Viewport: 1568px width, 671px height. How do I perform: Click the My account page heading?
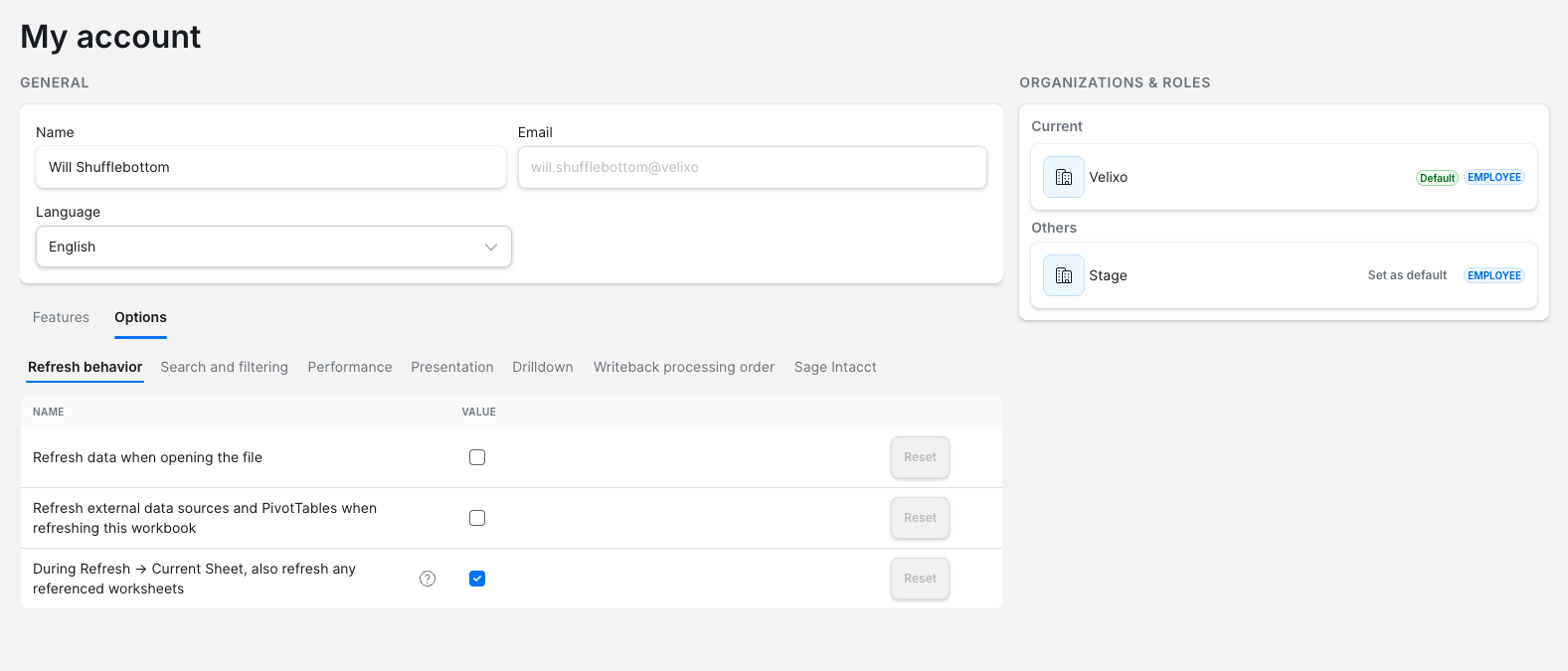110,37
